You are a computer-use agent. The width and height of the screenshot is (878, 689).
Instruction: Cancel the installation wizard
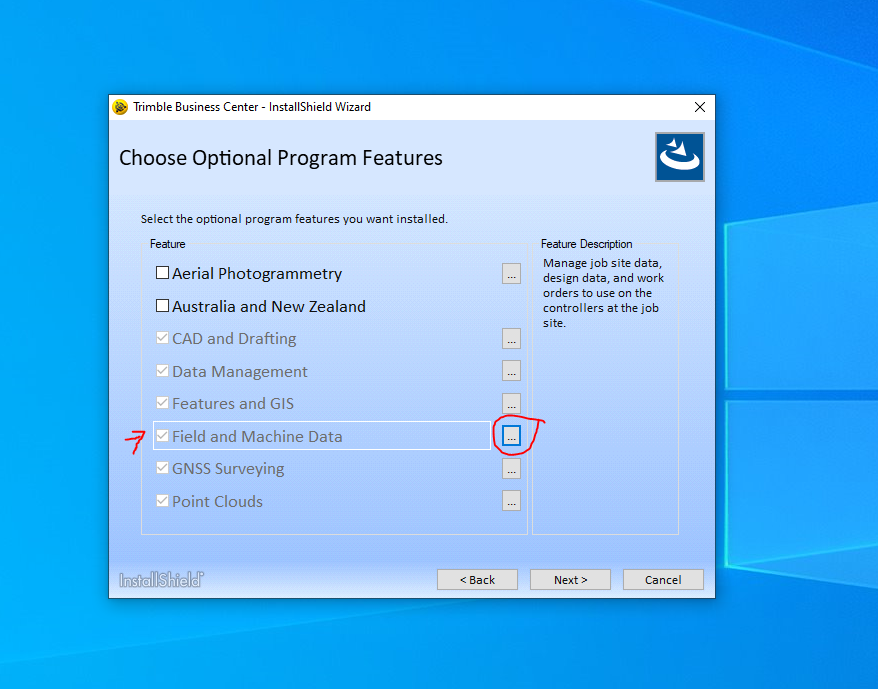coord(663,580)
